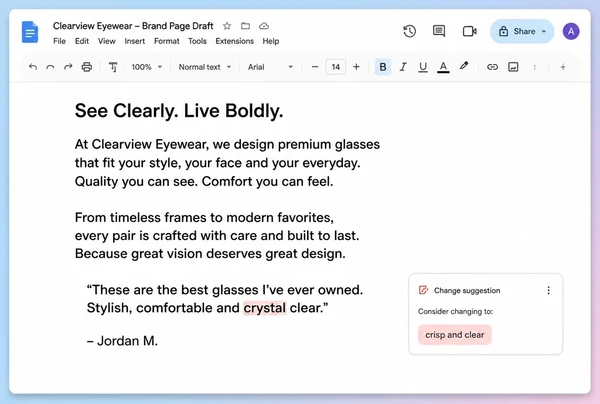This screenshot has height=404, width=600.
Task: Open the Normal text style dropdown
Action: click(205, 67)
